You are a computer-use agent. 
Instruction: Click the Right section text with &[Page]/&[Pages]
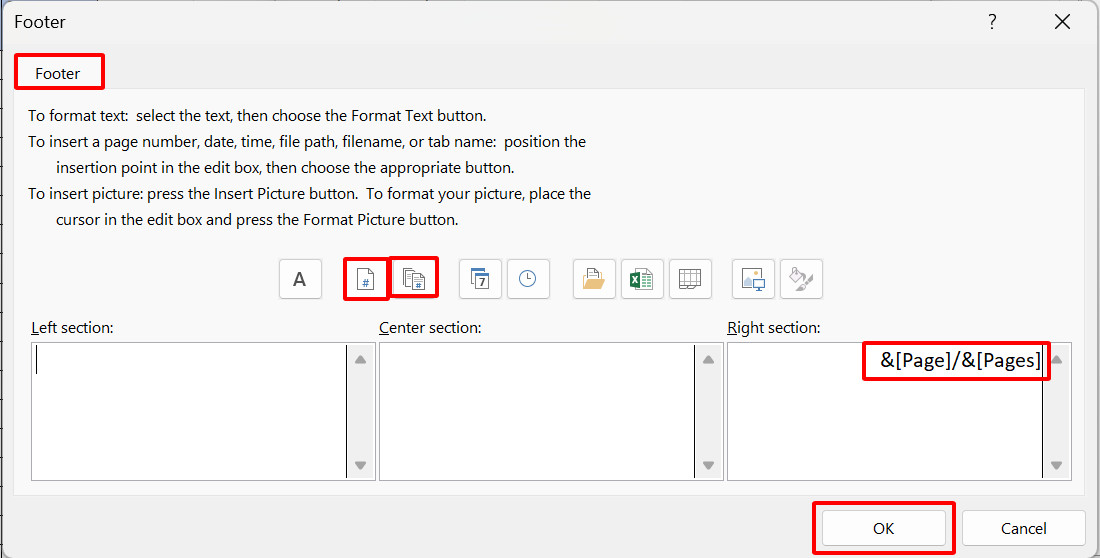[958, 361]
